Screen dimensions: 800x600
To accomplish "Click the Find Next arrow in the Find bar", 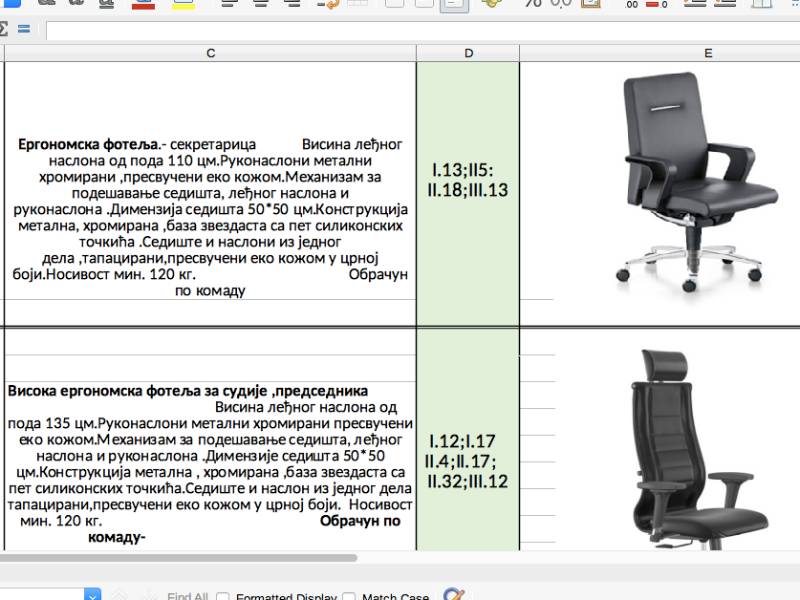I will pos(146,596).
